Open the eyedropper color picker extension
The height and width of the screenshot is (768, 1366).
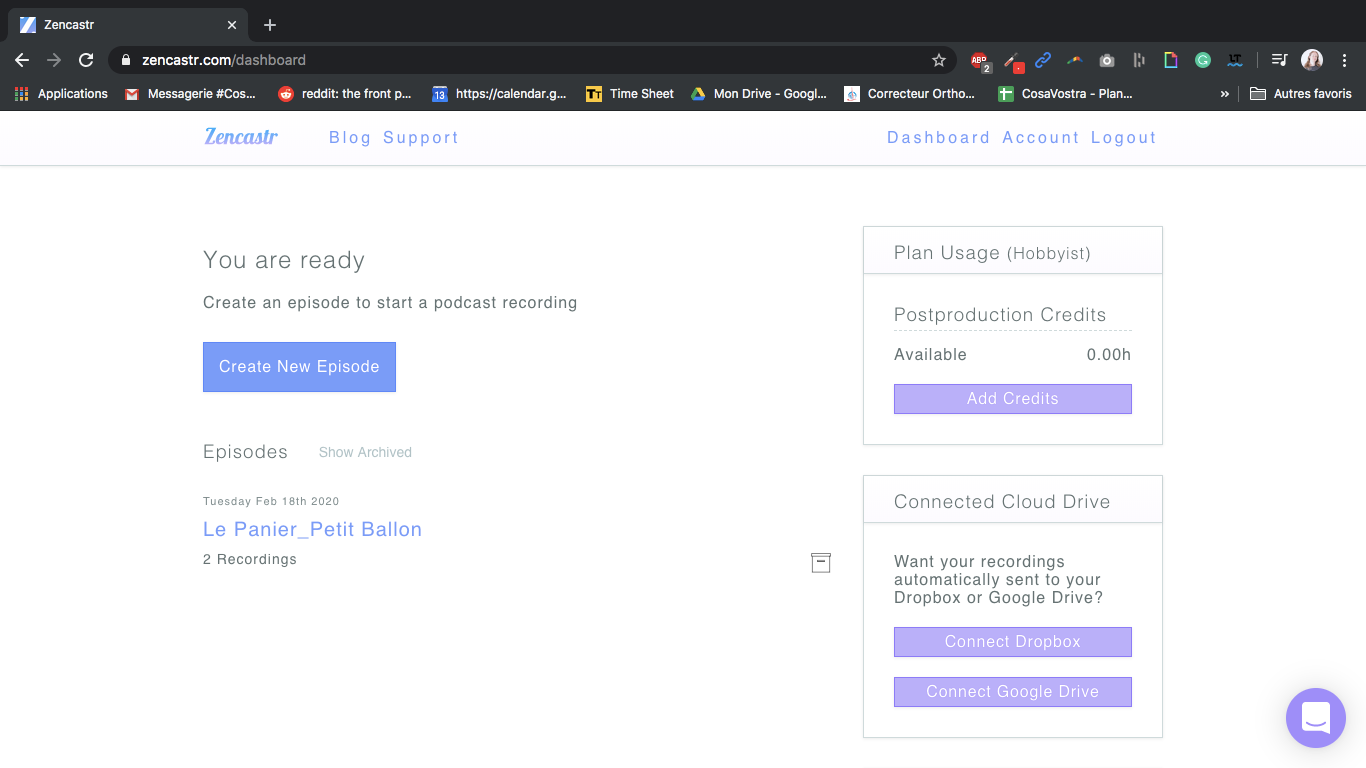1012,61
